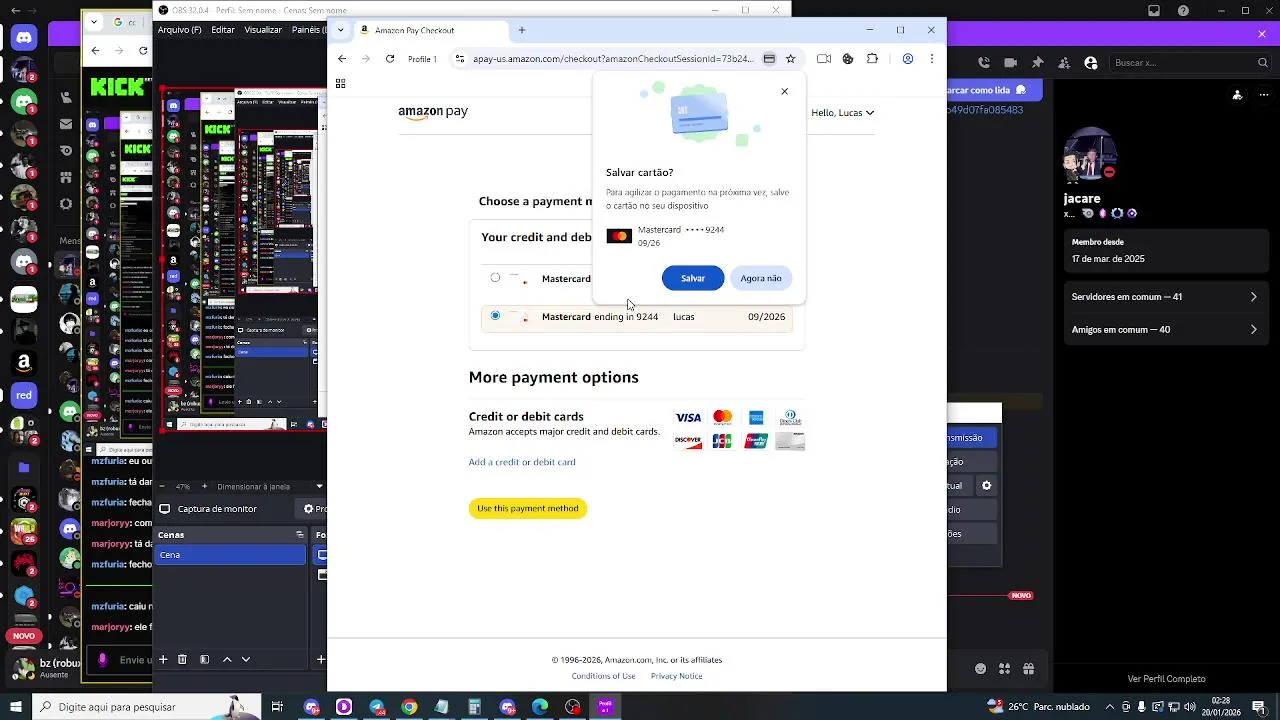The image size is (1280, 720).
Task: Open the Painéis menu in OBS
Action: click(307, 30)
